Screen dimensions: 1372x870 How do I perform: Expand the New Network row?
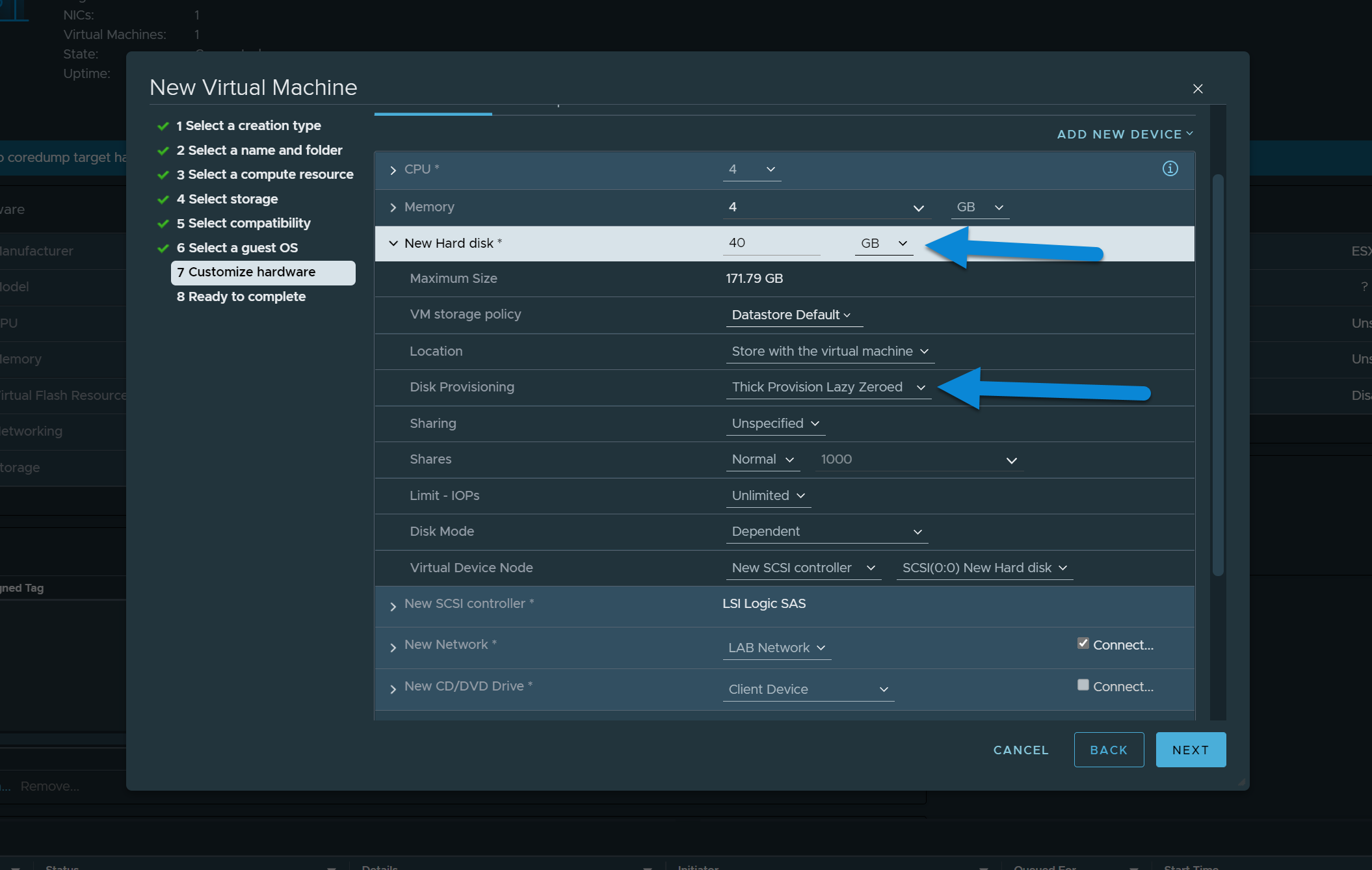(x=393, y=648)
